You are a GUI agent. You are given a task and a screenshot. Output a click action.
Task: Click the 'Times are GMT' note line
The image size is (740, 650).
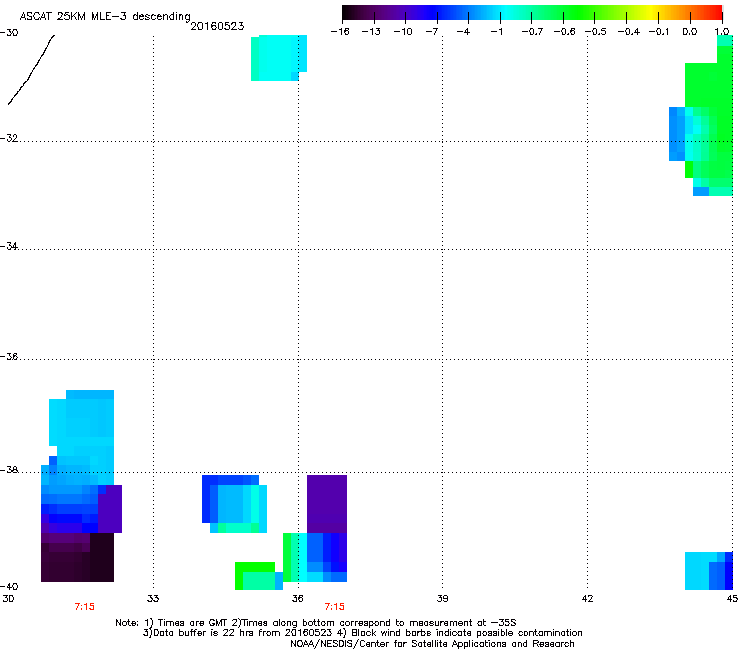[x=316, y=623]
